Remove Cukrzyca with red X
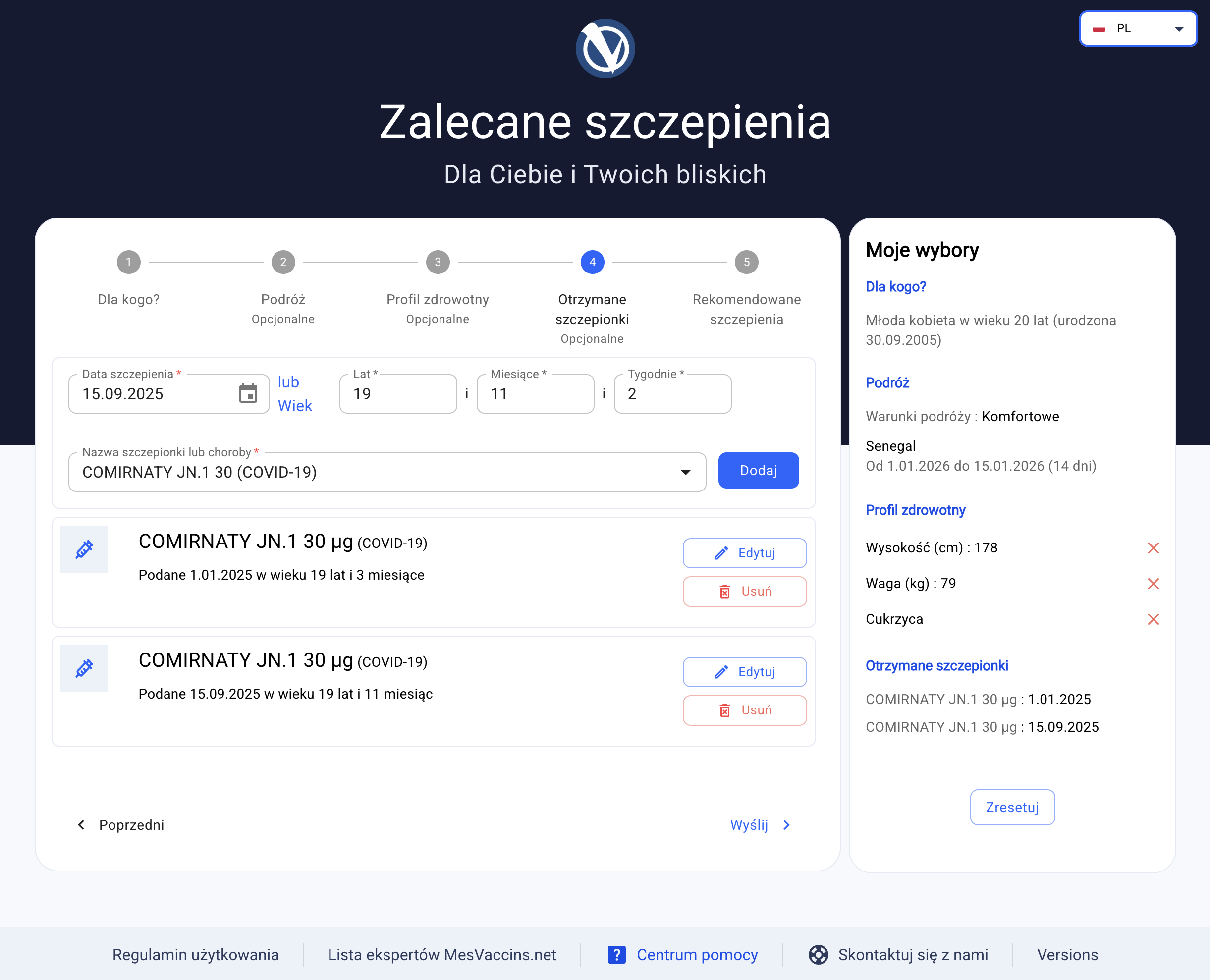The image size is (1210, 980). click(1153, 620)
